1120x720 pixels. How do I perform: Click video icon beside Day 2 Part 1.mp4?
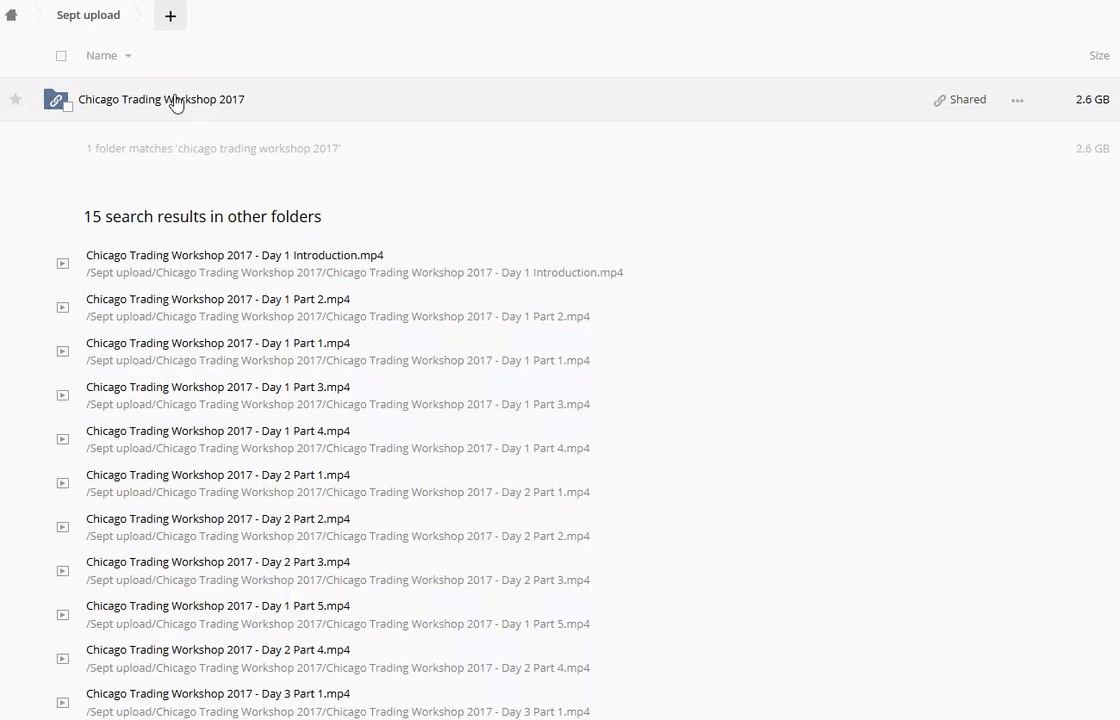(x=63, y=483)
